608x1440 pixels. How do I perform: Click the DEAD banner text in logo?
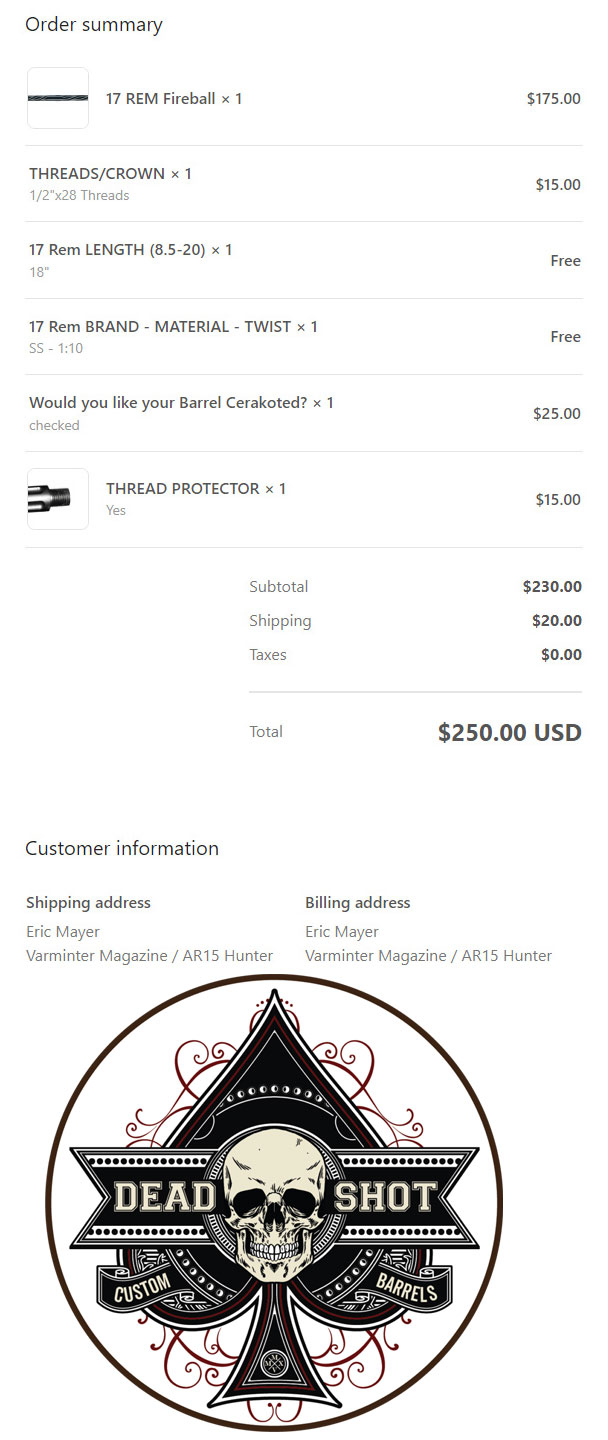164,1197
